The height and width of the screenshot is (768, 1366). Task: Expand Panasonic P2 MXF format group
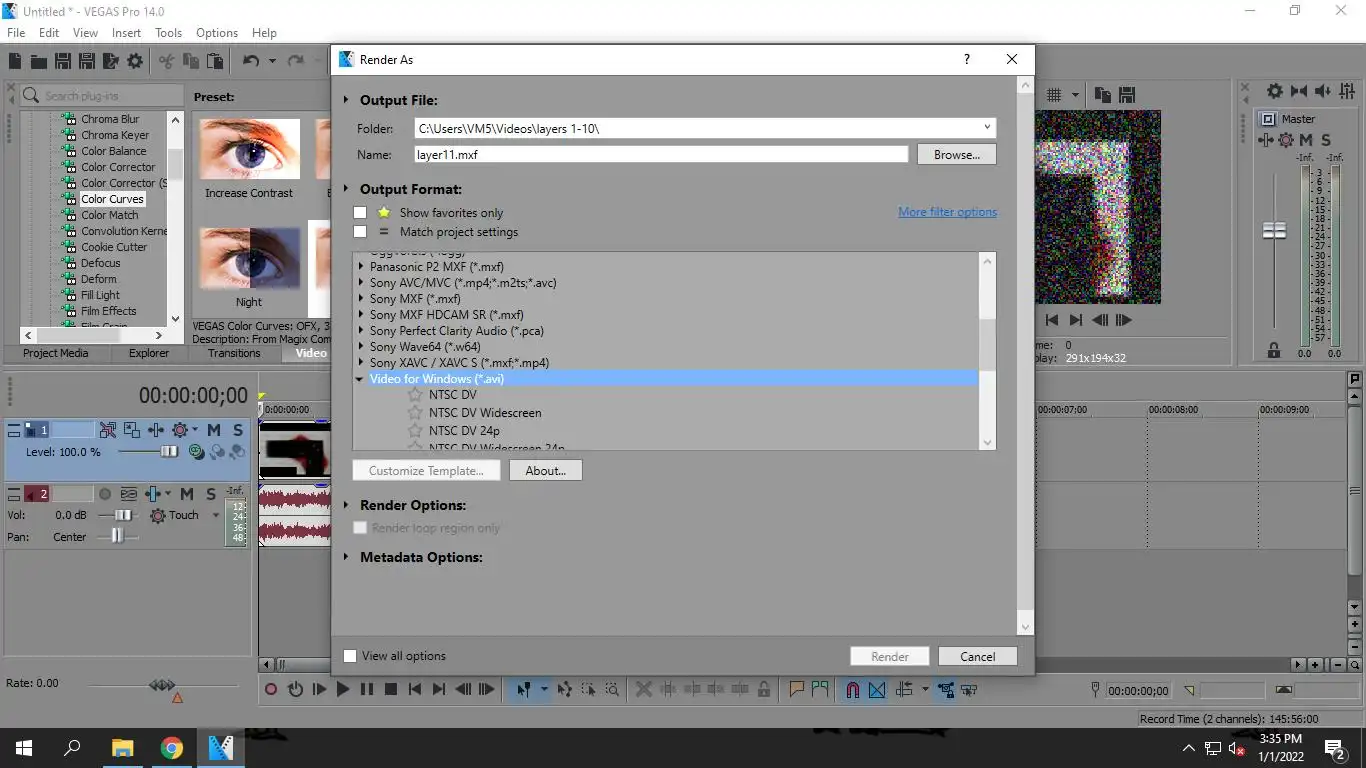click(361, 267)
